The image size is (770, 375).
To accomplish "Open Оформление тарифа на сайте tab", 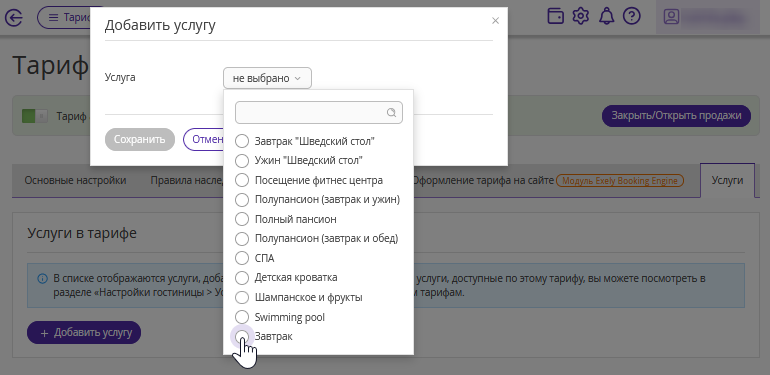I will pyautogui.click(x=483, y=180).
